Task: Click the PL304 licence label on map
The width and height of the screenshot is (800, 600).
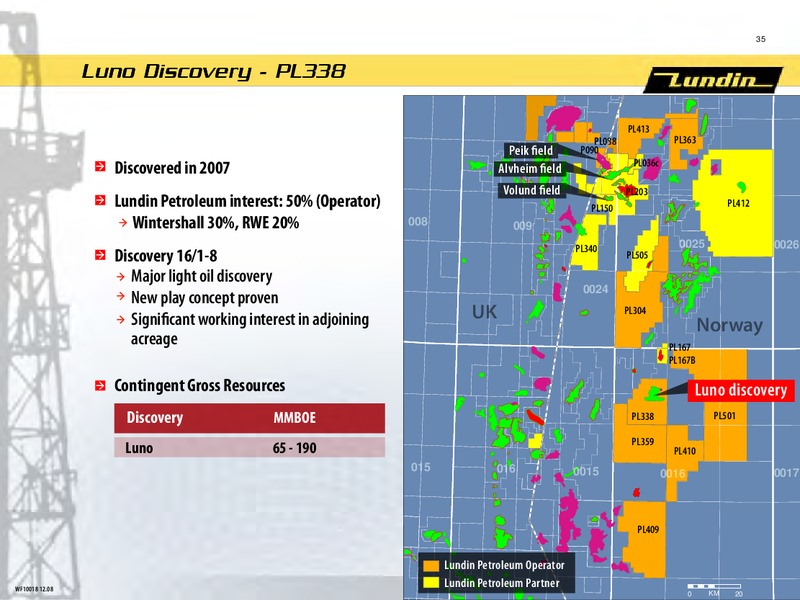Action: (x=635, y=311)
